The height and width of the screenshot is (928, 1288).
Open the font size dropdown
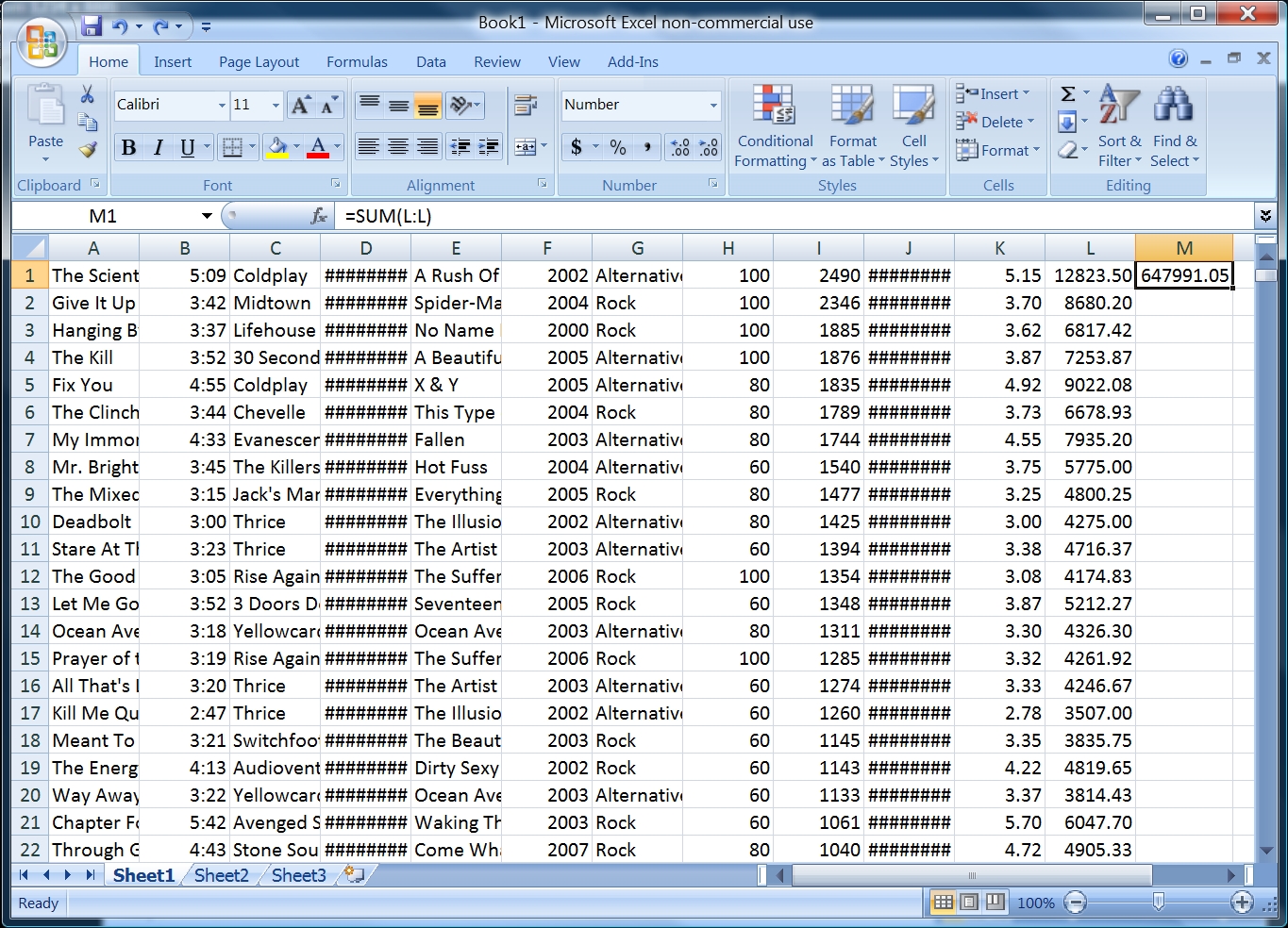[276, 105]
